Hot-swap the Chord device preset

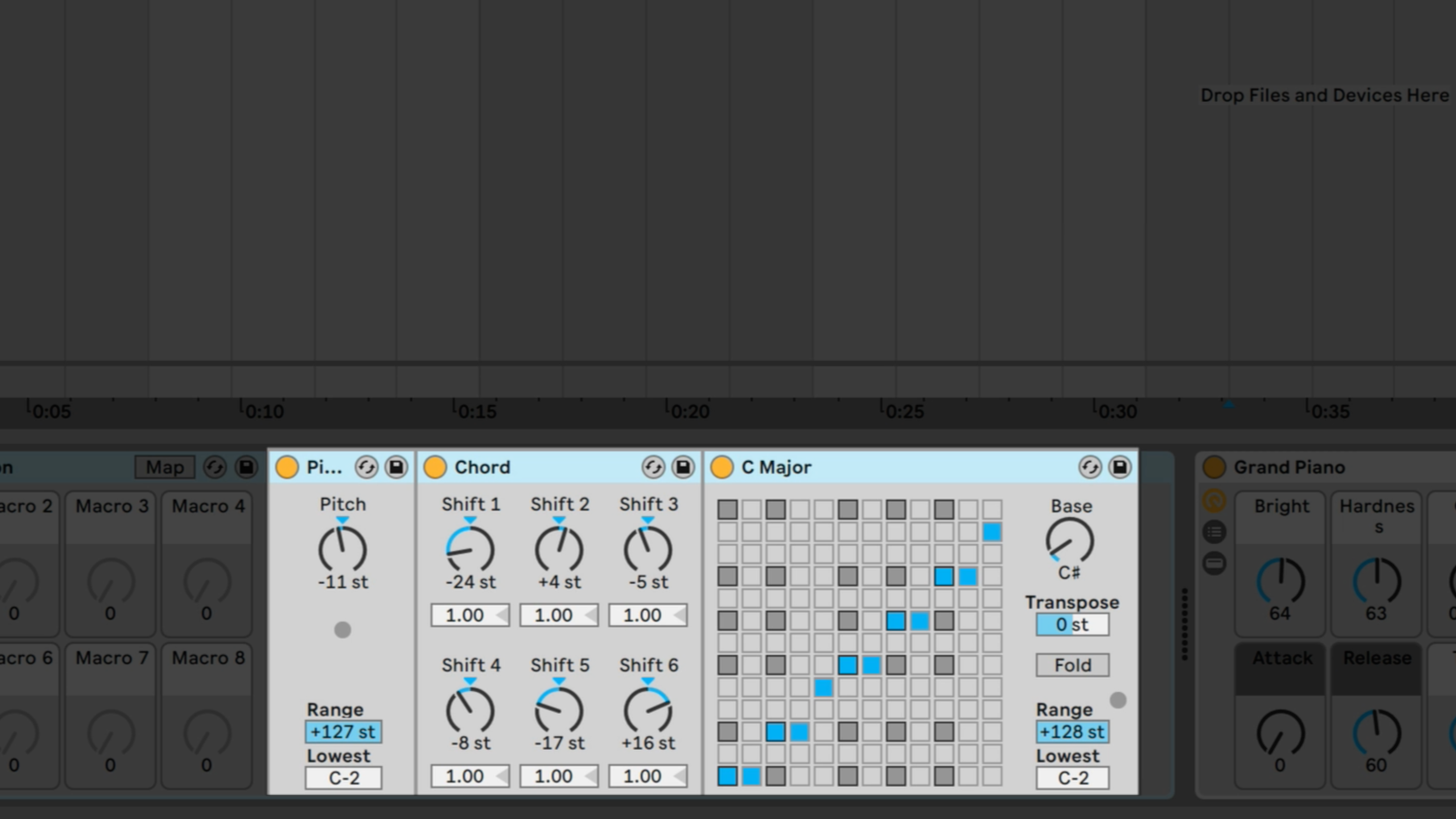pos(654,467)
